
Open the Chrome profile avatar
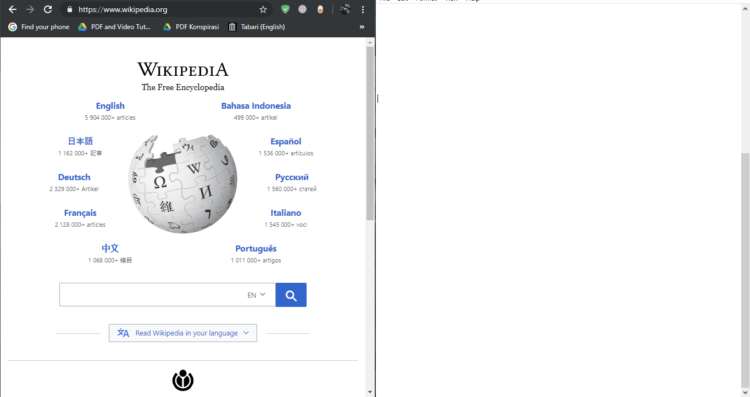[345, 9]
